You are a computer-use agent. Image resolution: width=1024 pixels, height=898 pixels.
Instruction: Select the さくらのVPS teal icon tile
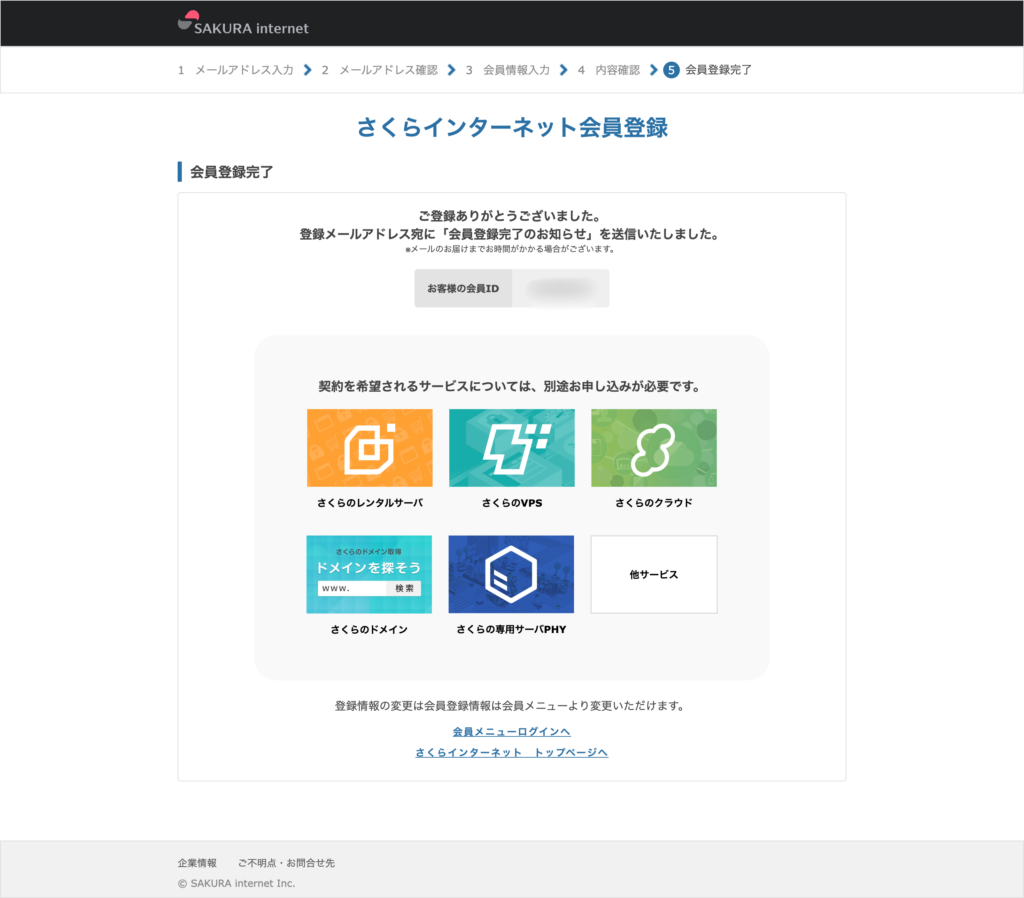click(x=511, y=448)
